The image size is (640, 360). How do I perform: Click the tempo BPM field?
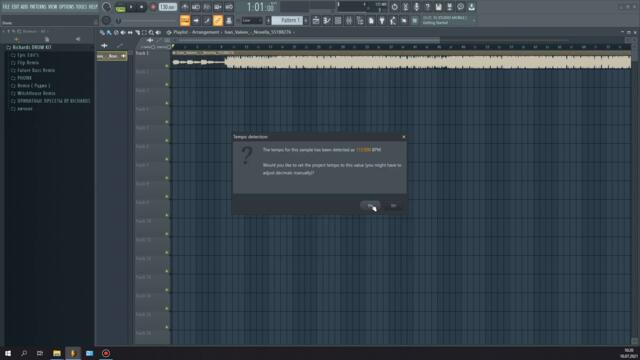tap(167, 7)
